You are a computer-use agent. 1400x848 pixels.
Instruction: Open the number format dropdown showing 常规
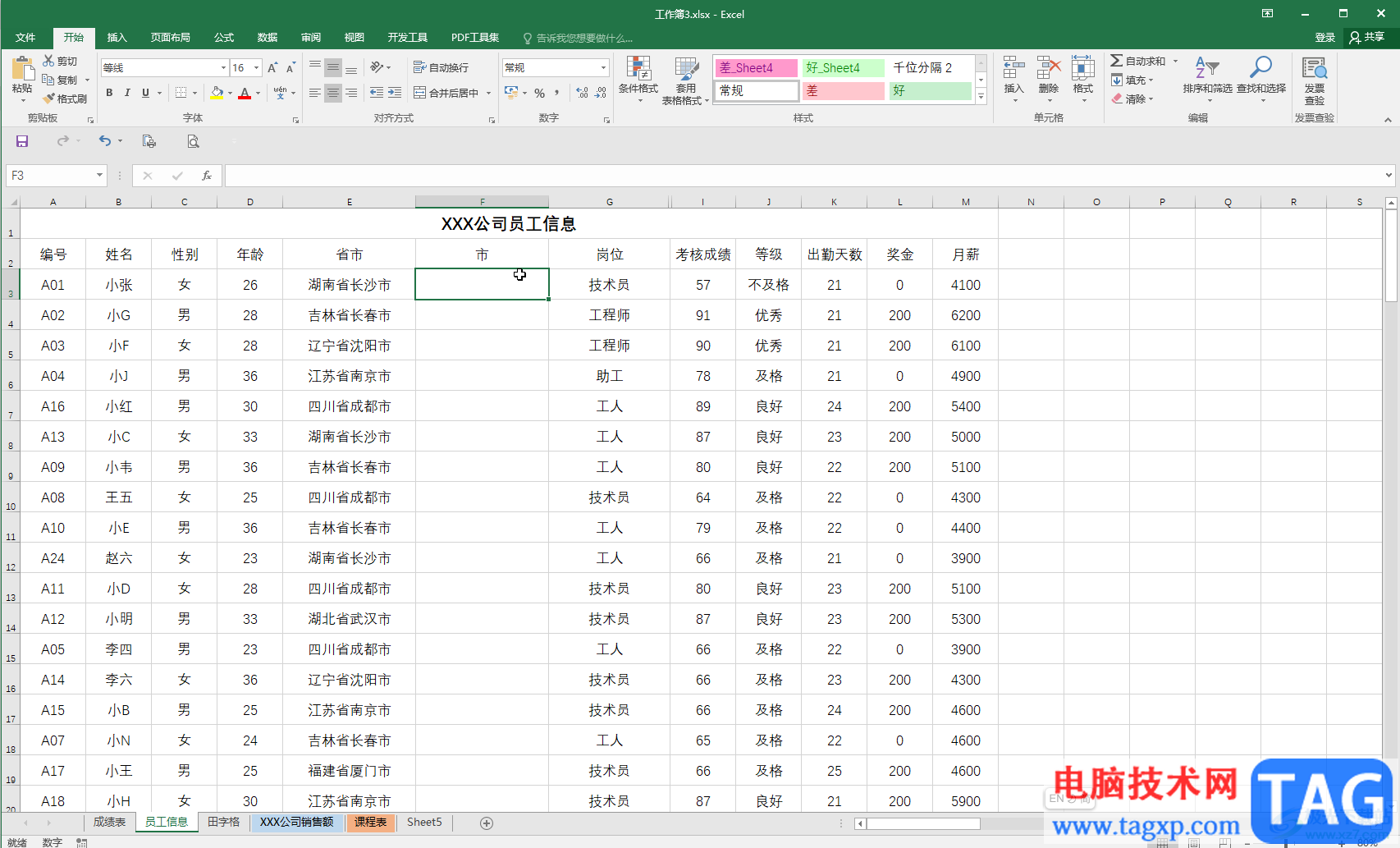(x=603, y=68)
